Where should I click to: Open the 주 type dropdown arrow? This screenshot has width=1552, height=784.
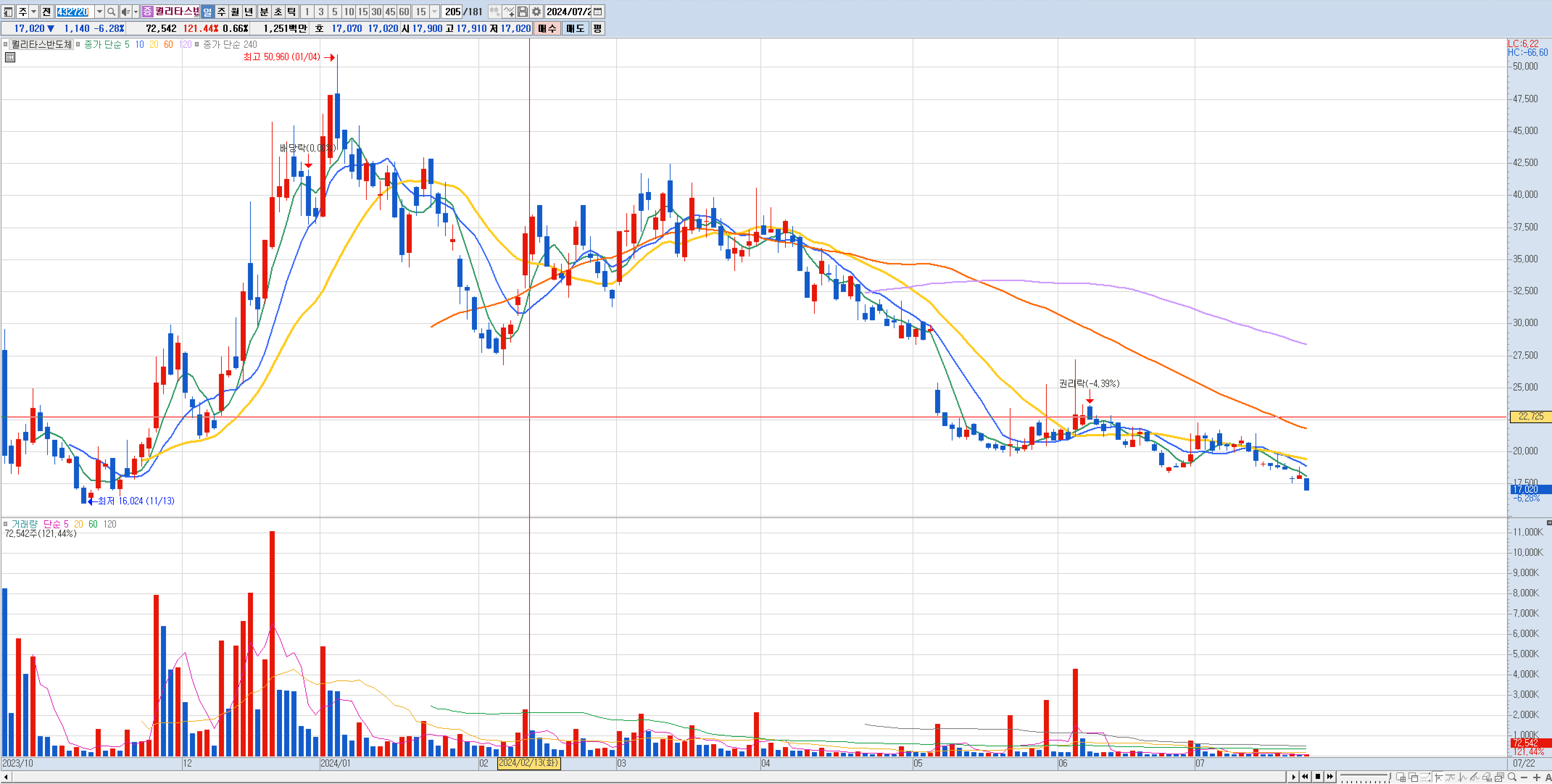coord(34,12)
